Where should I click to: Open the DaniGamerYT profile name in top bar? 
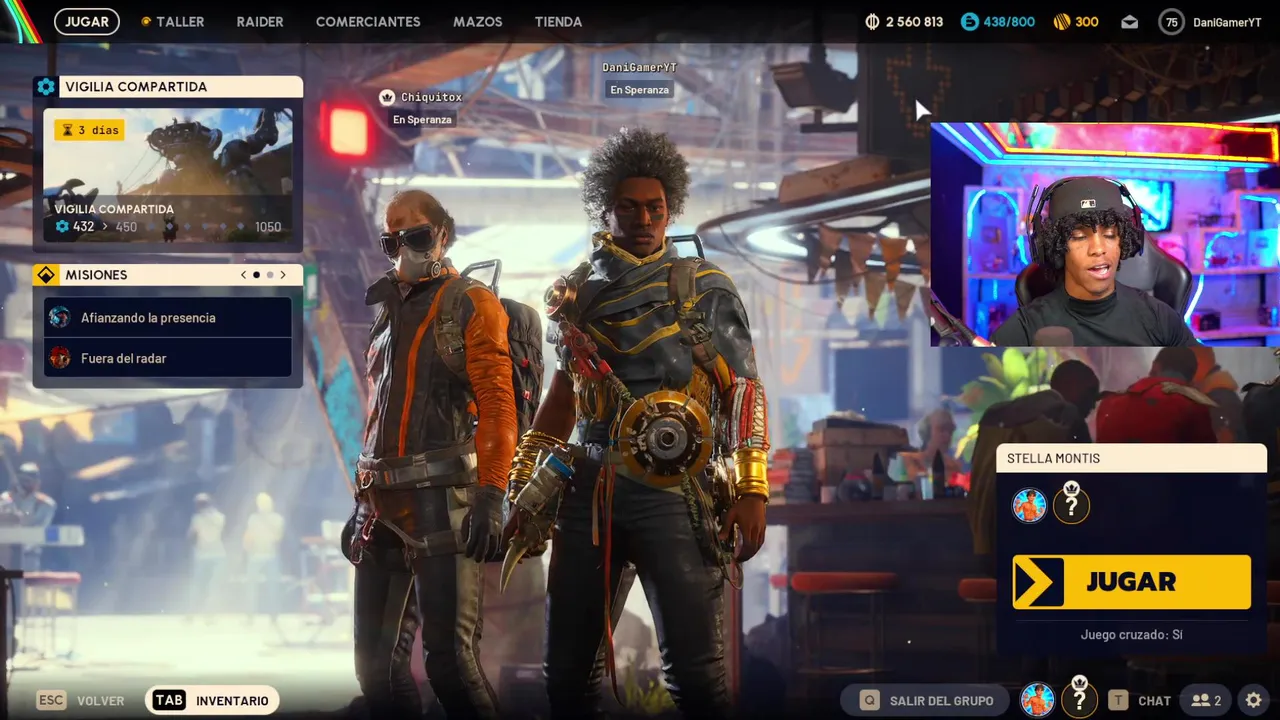[x=1227, y=22]
